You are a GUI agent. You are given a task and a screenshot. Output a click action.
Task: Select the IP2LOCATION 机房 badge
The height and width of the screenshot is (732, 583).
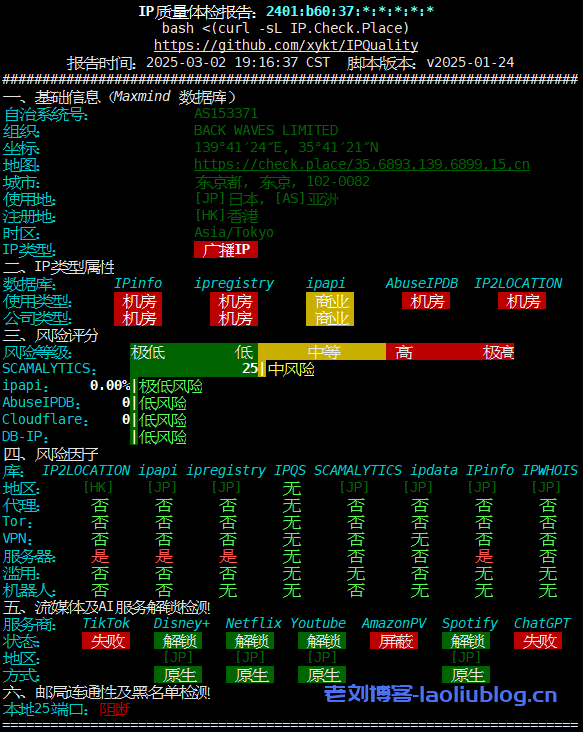[x=522, y=301]
